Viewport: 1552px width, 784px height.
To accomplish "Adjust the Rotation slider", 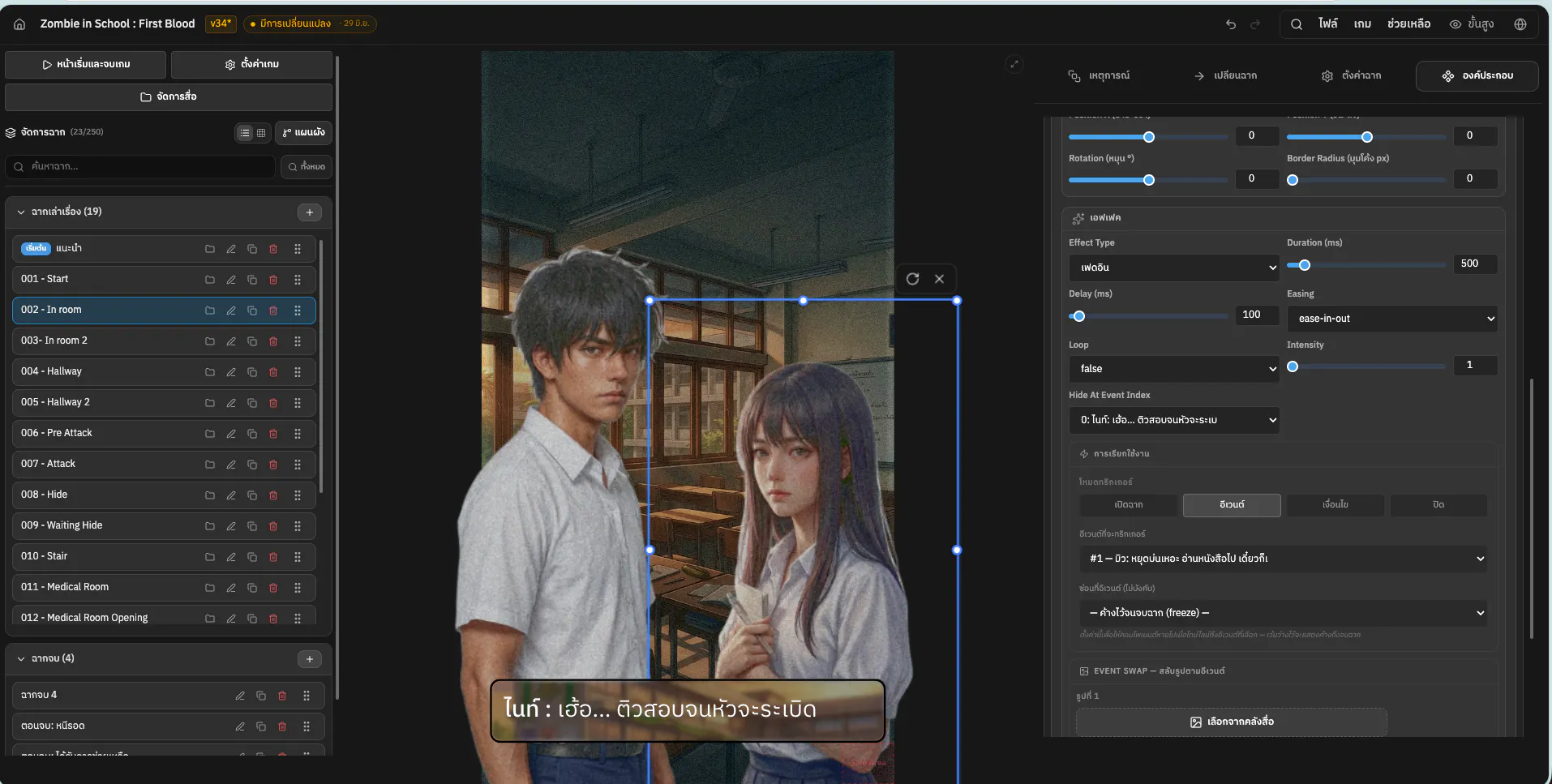I will click(1148, 180).
